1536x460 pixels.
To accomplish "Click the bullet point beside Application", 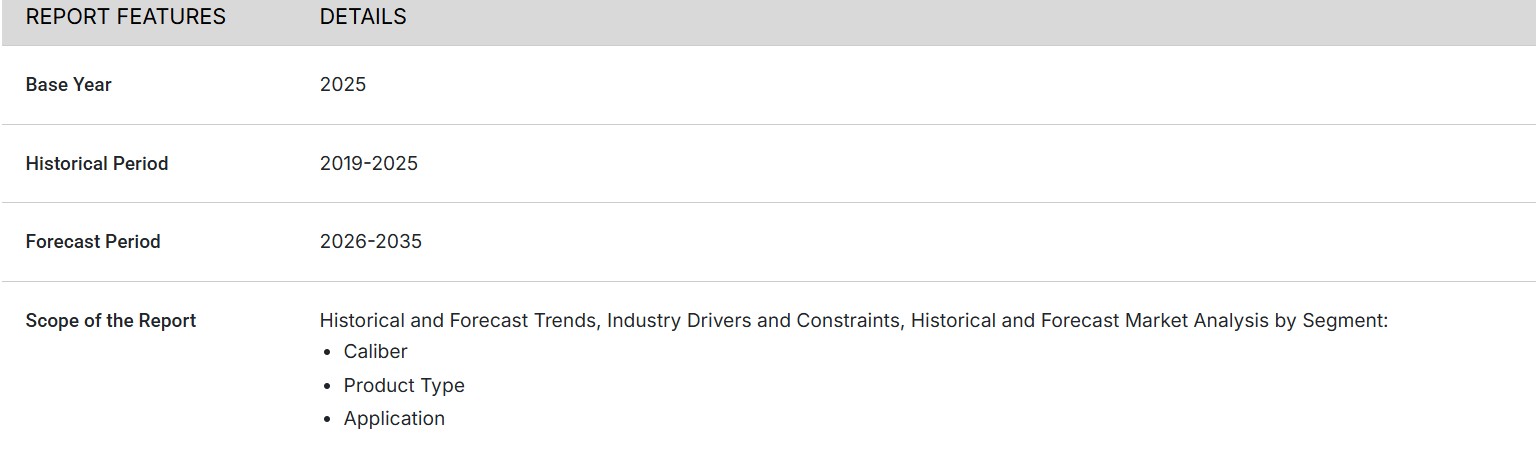I will (327, 420).
